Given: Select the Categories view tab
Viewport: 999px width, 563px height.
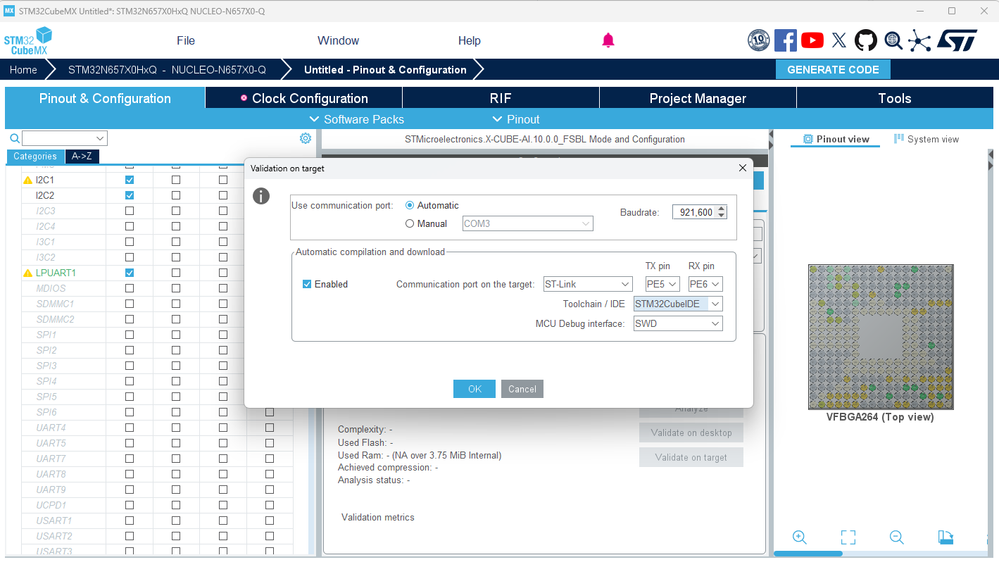Looking at the screenshot, I should click(35, 156).
